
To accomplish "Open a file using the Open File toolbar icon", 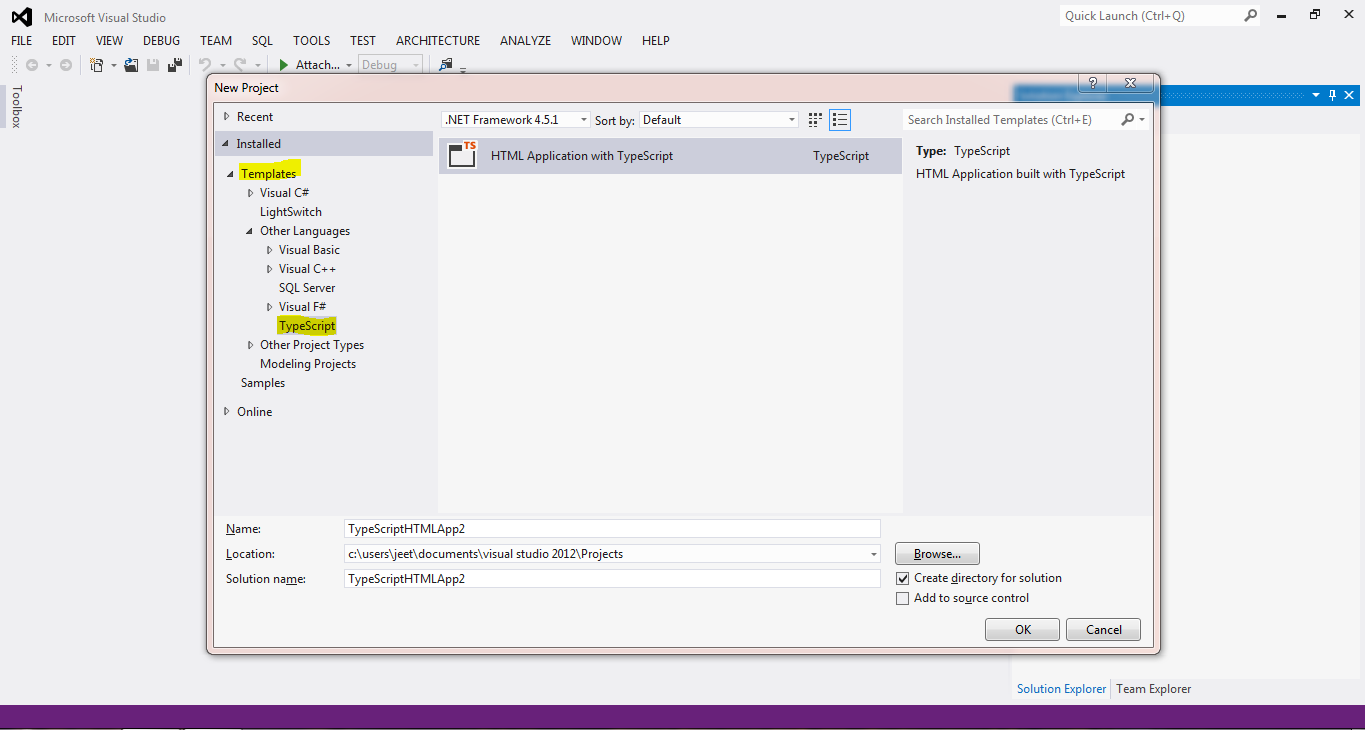I will click(131, 64).
